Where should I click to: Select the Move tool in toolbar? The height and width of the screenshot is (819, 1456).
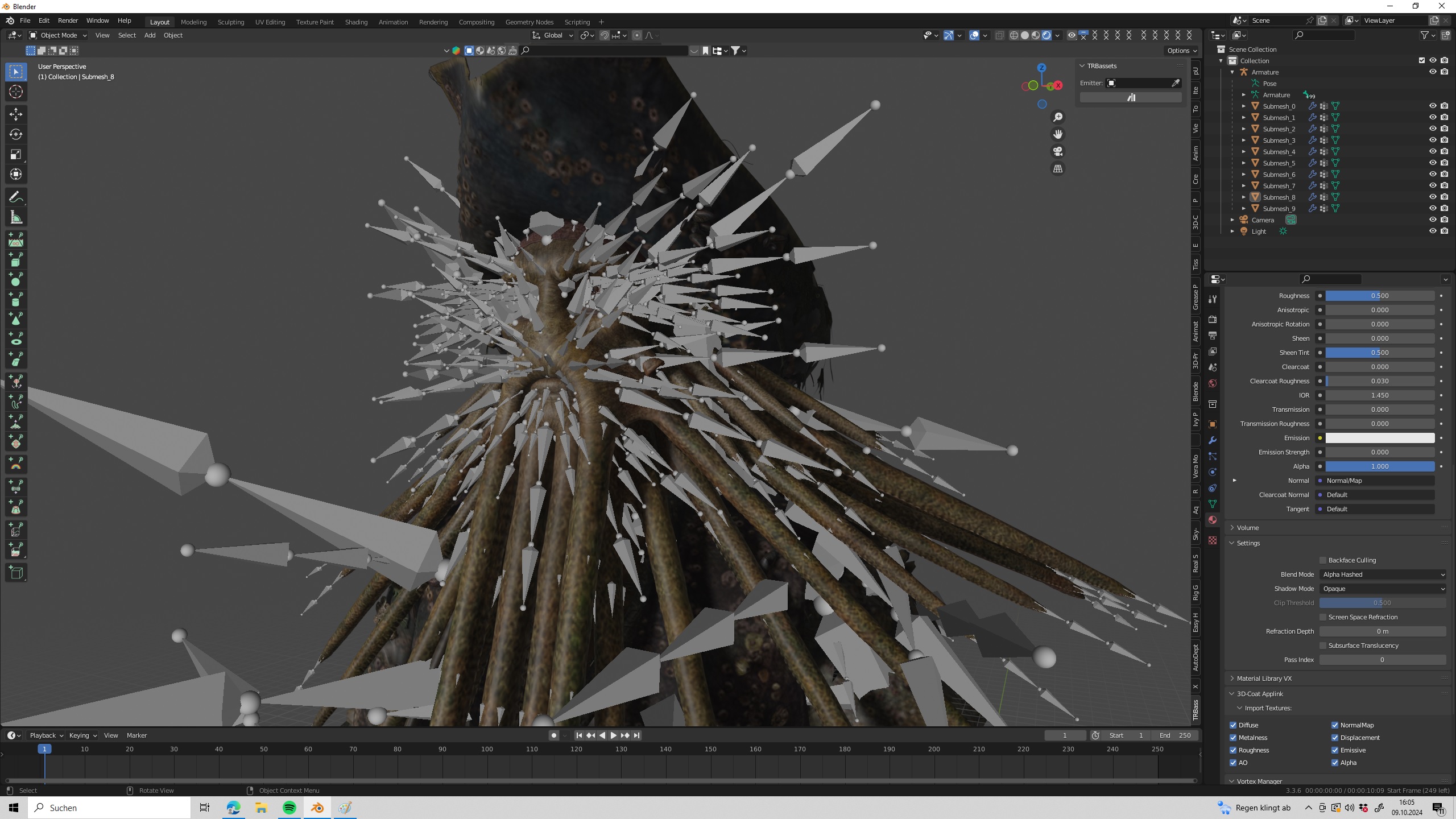(16, 114)
